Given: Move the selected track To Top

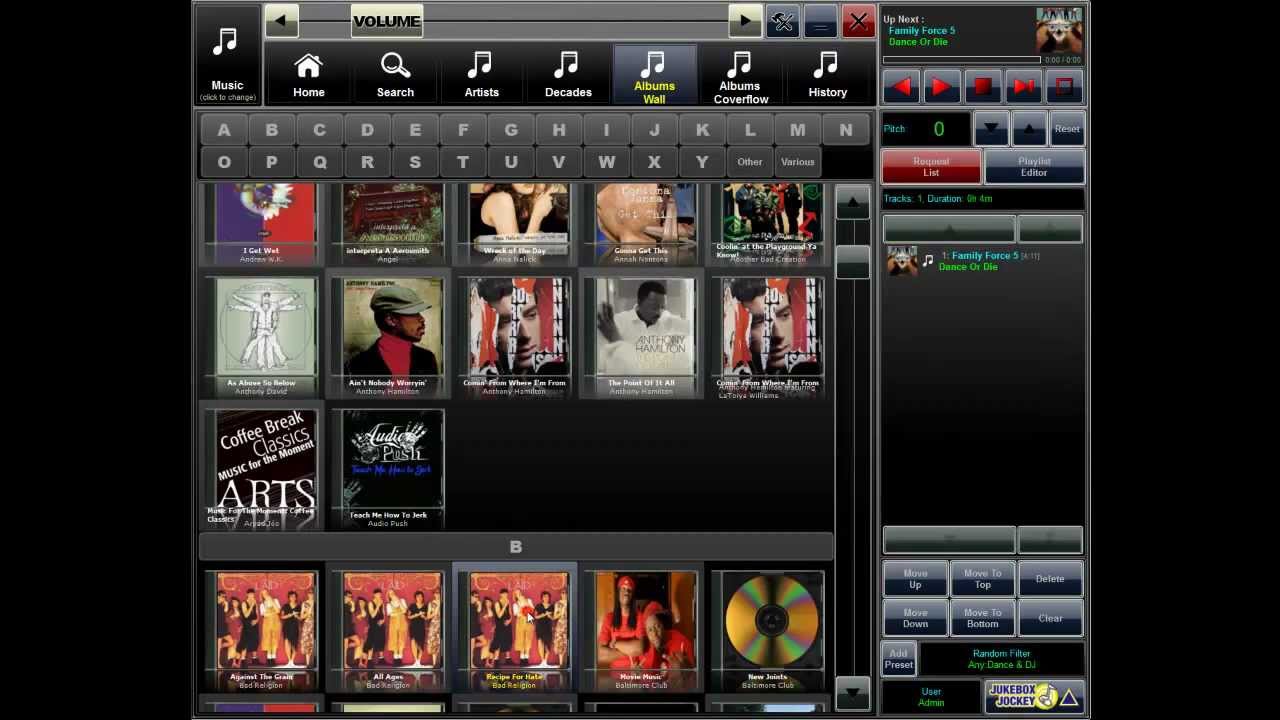Looking at the screenshot, I should click(982, 579).
